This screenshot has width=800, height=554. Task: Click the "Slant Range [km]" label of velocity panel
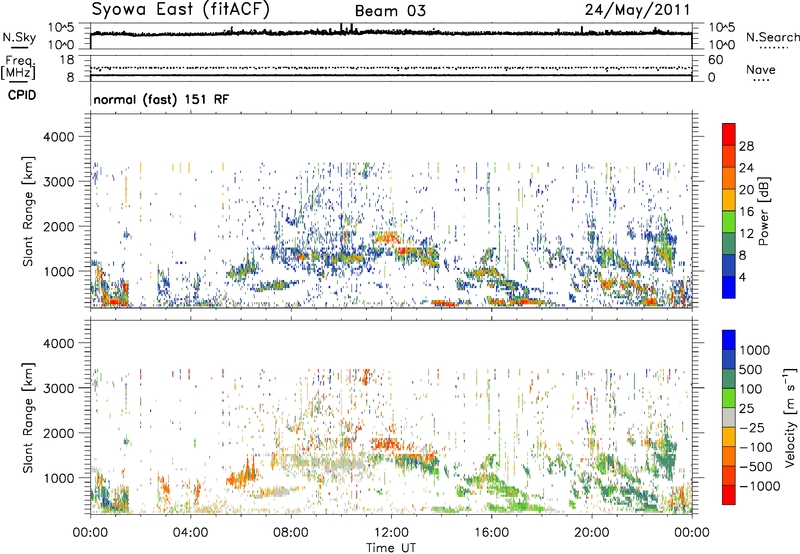pos(28,418)
